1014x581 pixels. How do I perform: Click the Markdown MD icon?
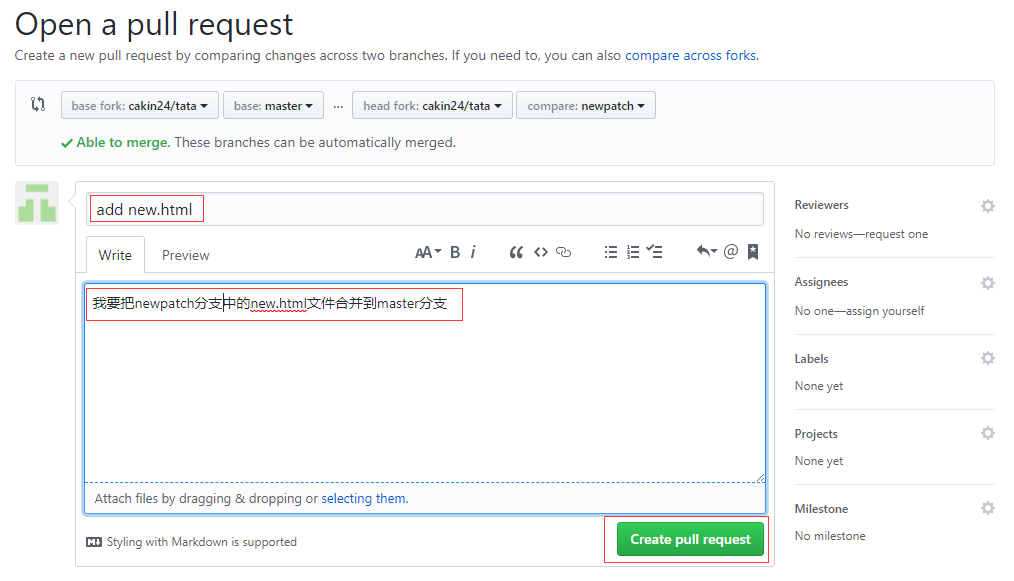click(94, 542)
